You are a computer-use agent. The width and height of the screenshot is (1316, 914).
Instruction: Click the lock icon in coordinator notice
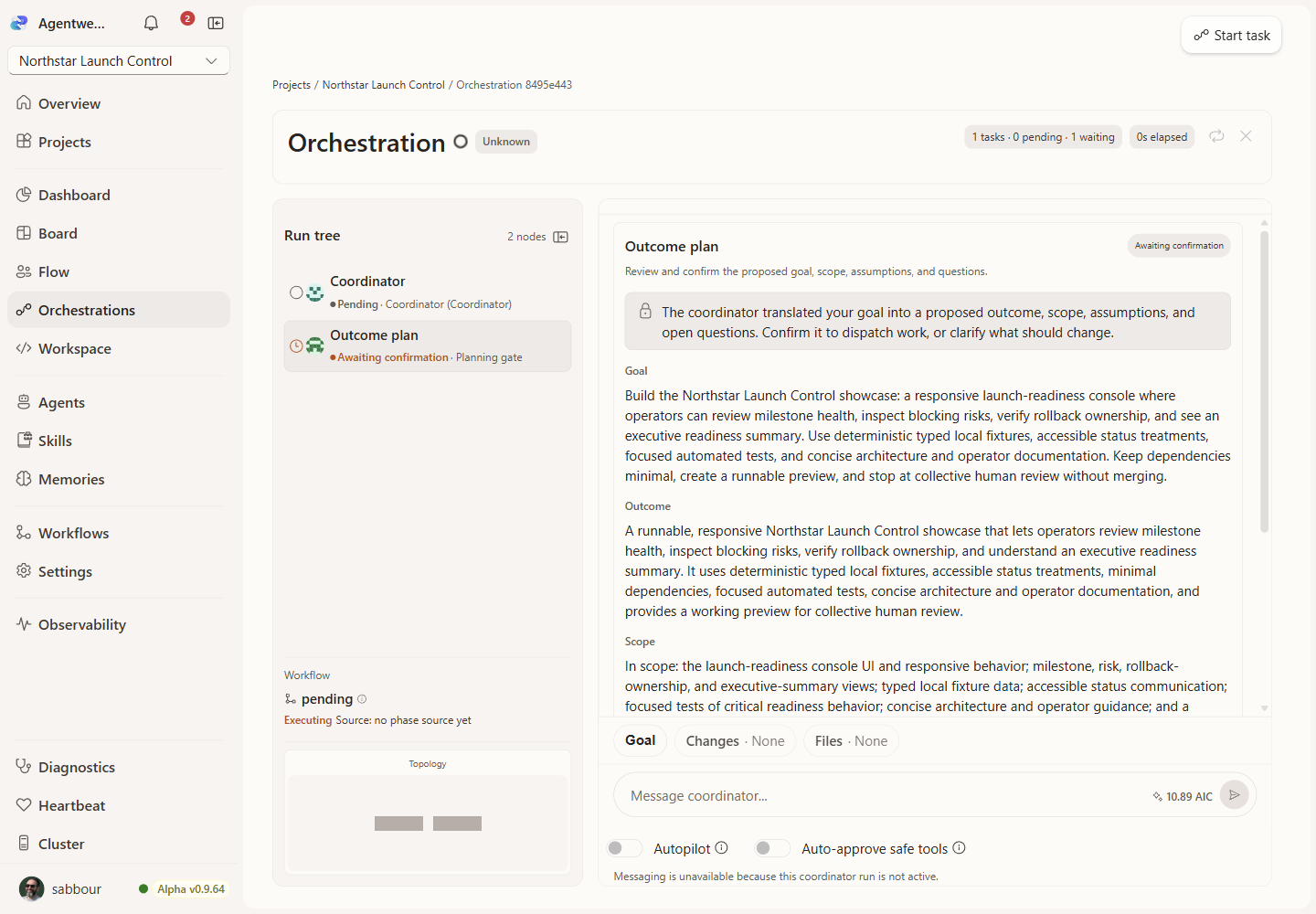click(x=645, y=311)
